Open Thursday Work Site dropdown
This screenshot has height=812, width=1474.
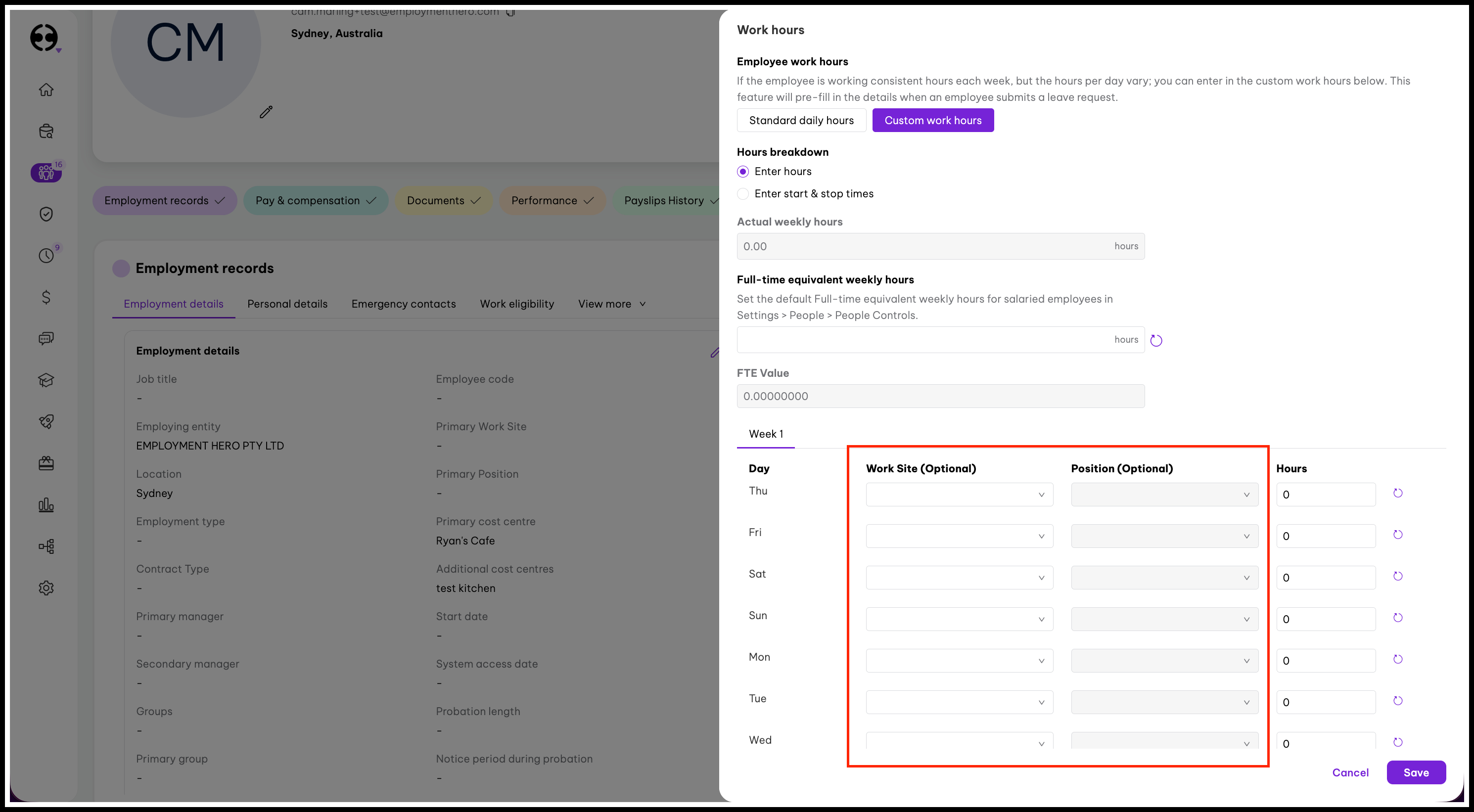click(959, 495)
